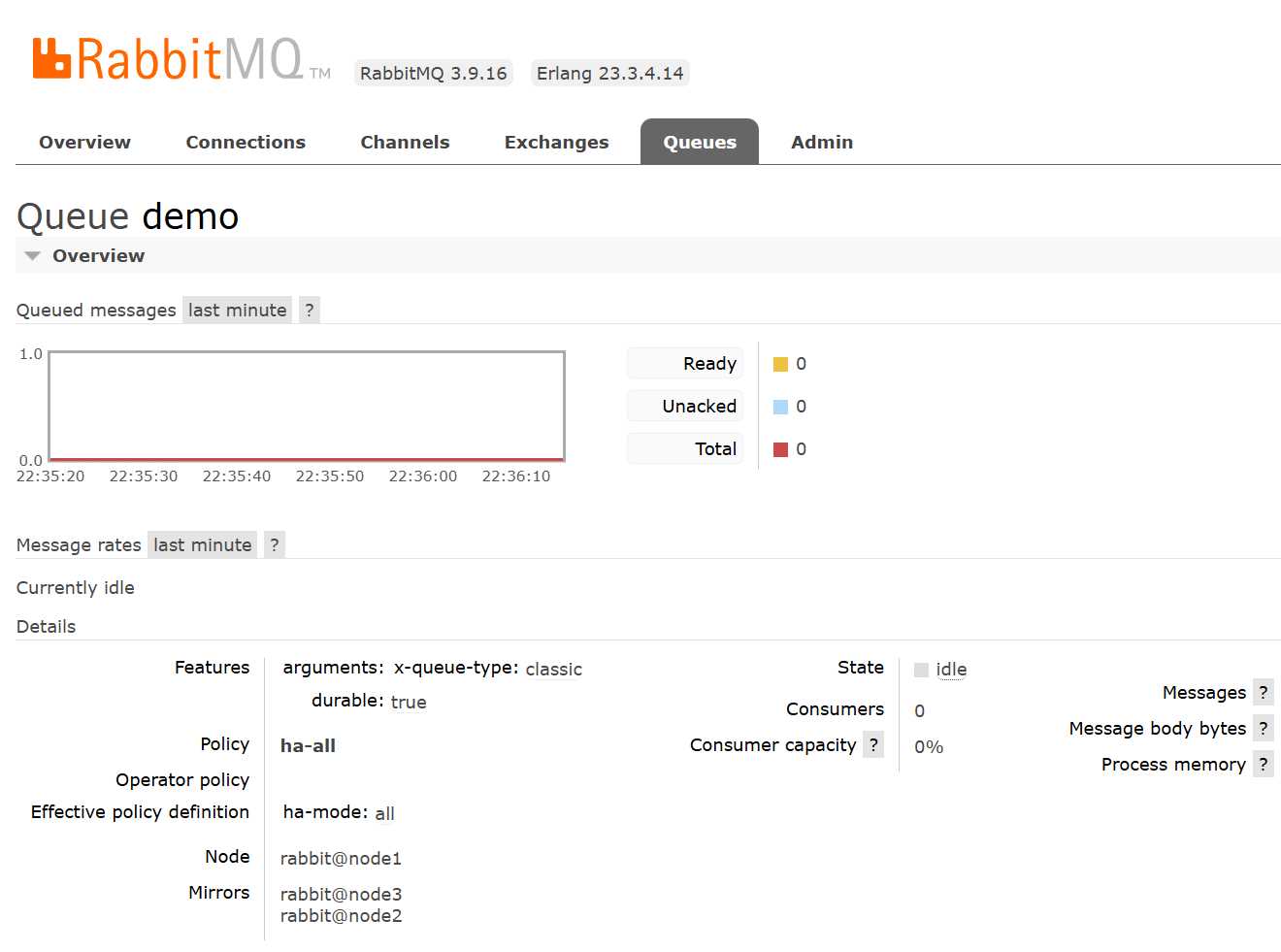
Task: Click the RabbitMQ logo
Action: pos(181,59)
